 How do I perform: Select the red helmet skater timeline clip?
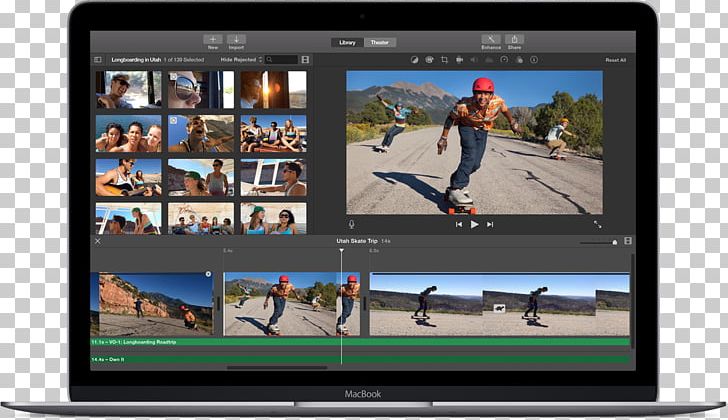coord(292,304)
